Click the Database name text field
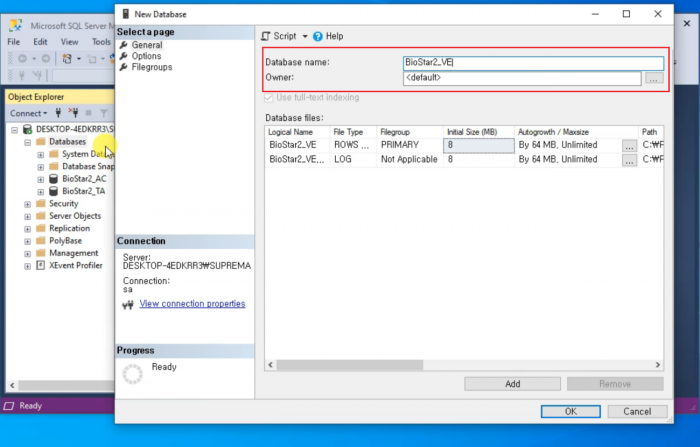This screenshot has width=700, height=447. tap(532, 62)
